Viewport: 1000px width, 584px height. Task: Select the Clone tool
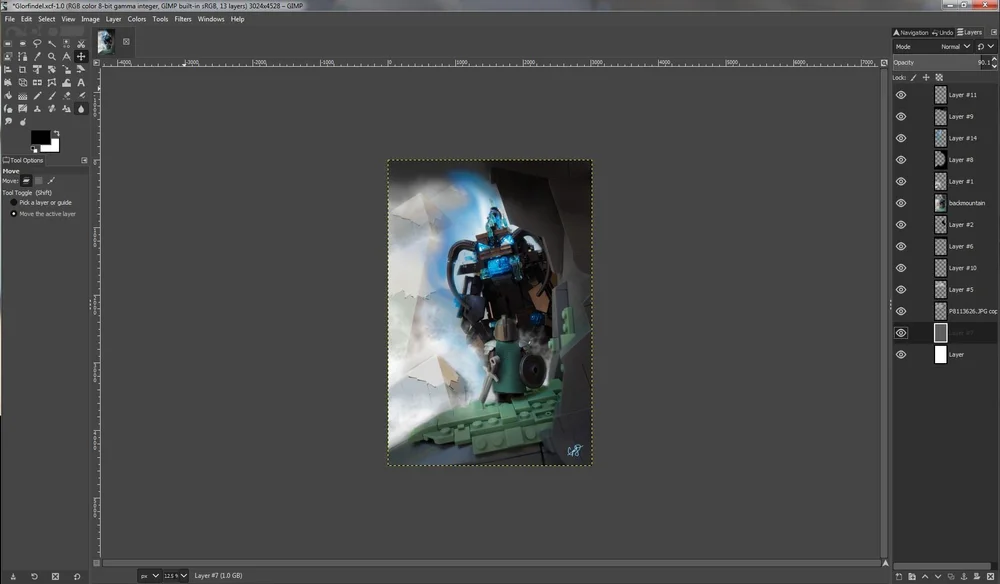37,107
